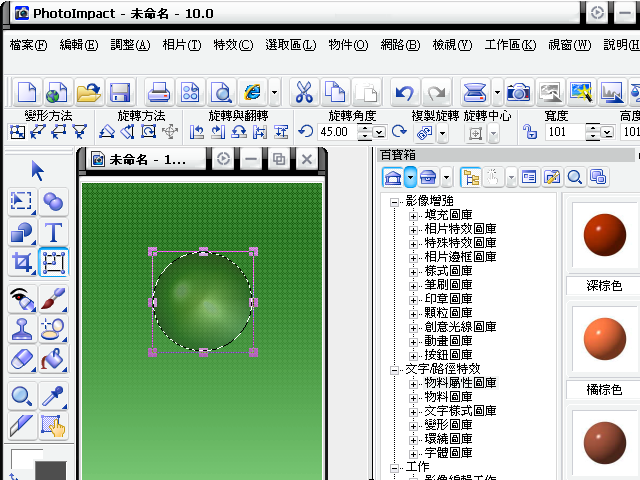Viewport: 640px width, 480px height.
Task: Increase rotation angle with stepper up arrow
Action: [365, 128]
